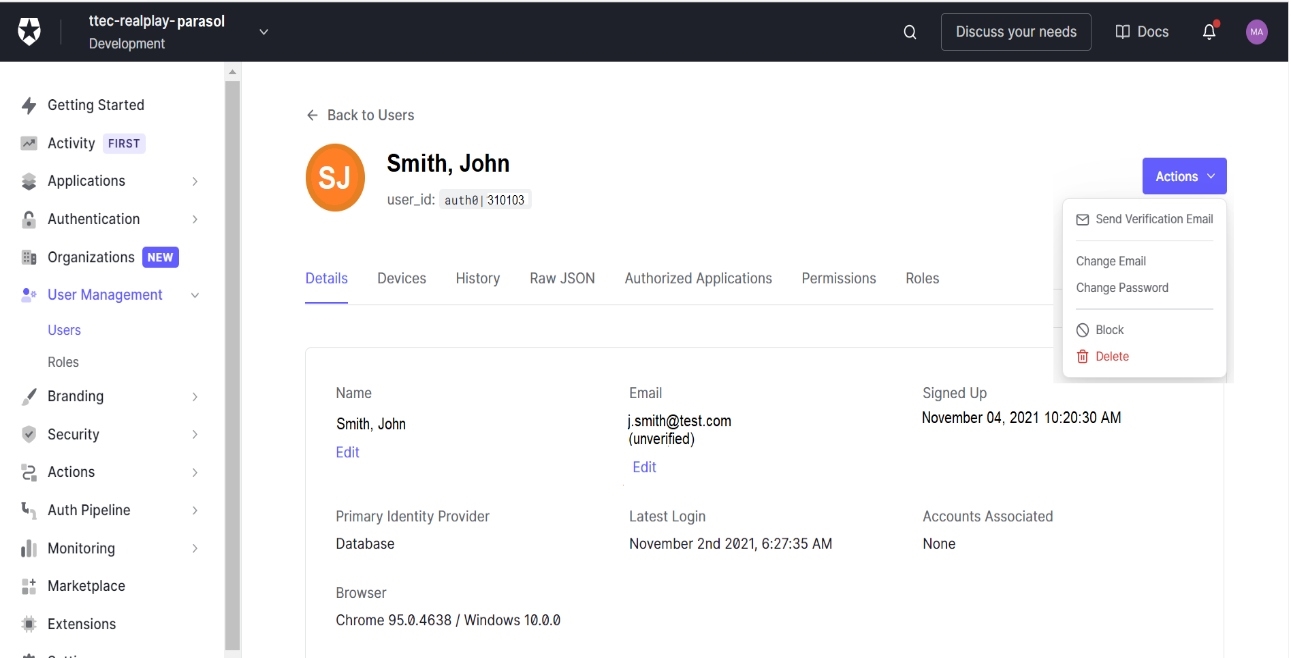The image size is (1291, 658).
Task: Click the sidebar vertical scrollbar
Action: [x=232, y=360]
